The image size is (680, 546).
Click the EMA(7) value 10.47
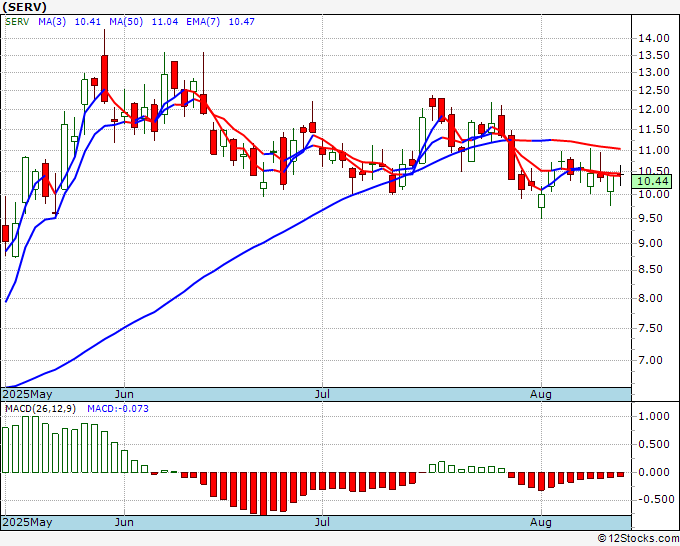242,22
